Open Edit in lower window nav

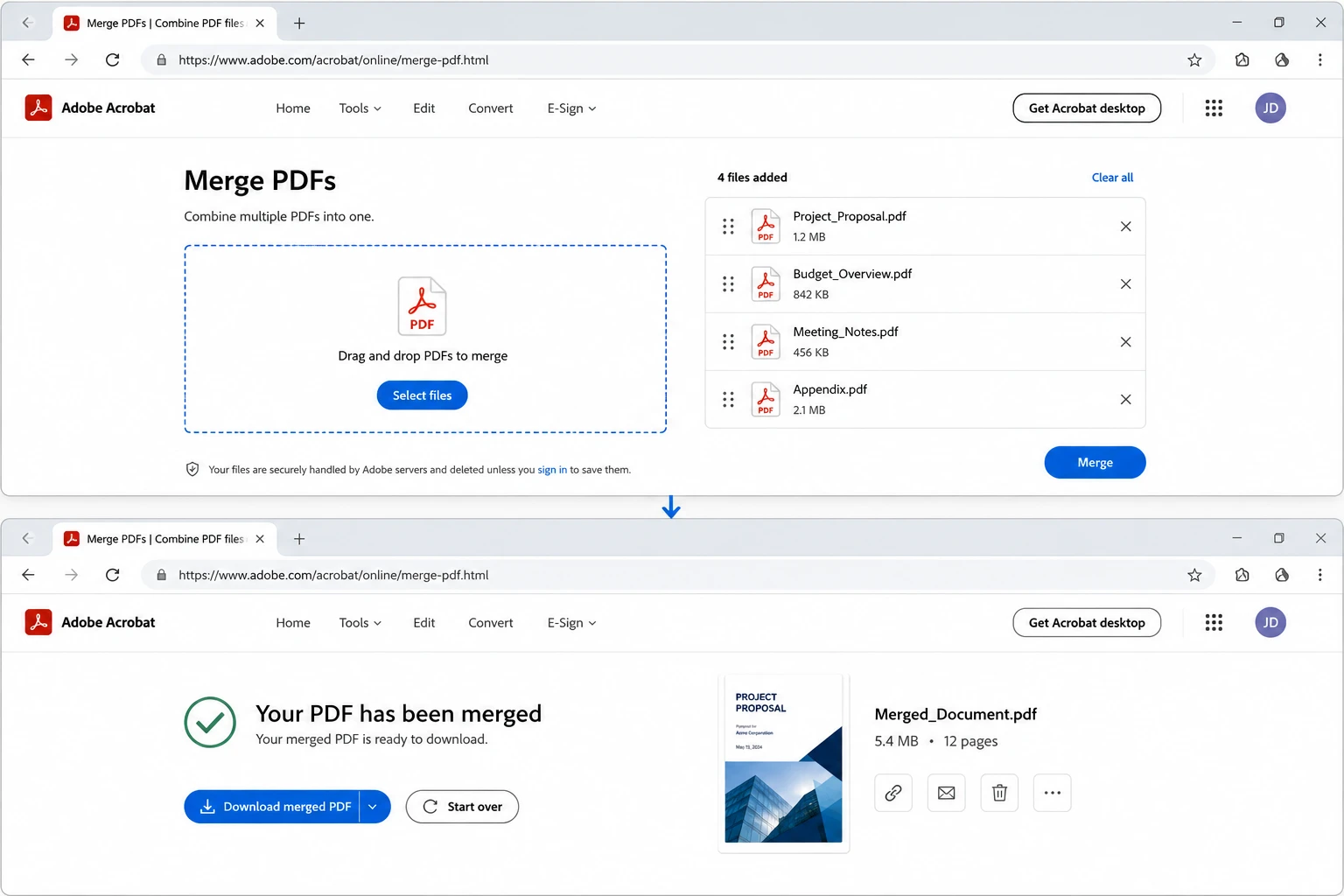pyautogui.click(x=424, y=623)
